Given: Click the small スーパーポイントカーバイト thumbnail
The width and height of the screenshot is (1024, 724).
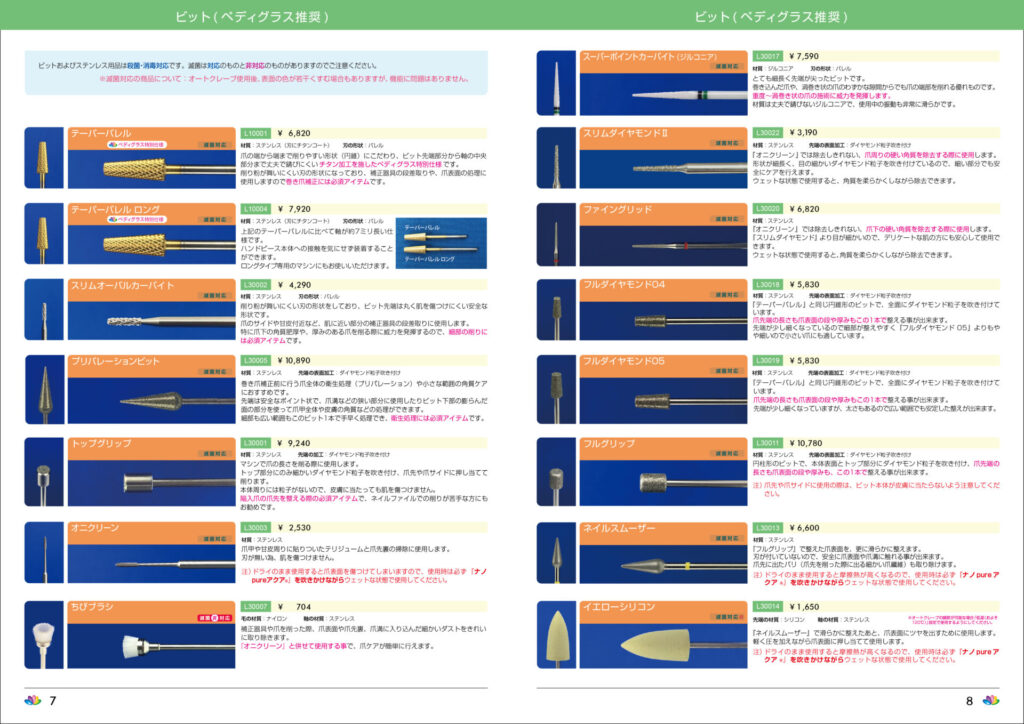Looking at the screenshot, I should click(556, 83).
